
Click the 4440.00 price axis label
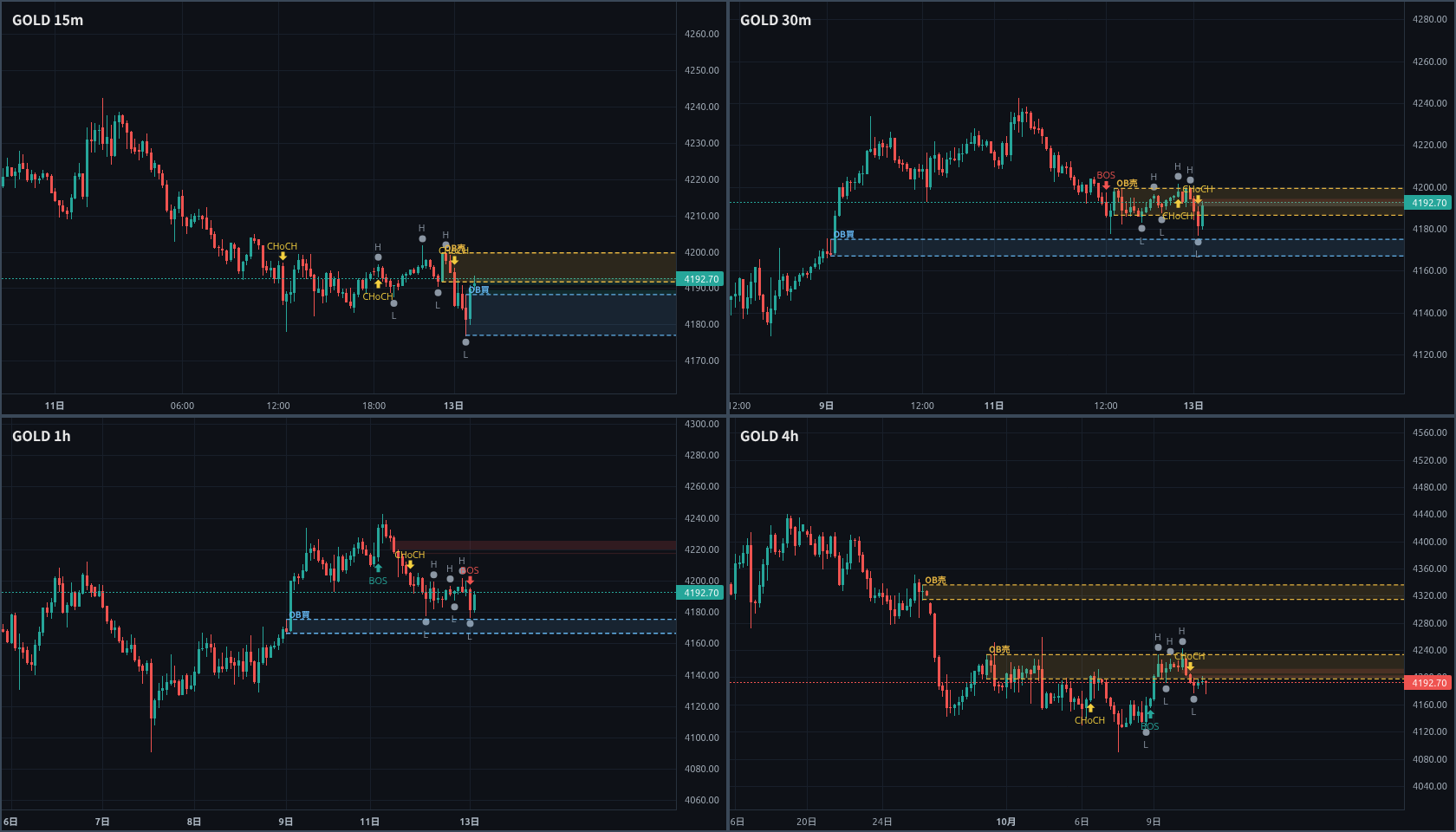[x=1430, y=514]
